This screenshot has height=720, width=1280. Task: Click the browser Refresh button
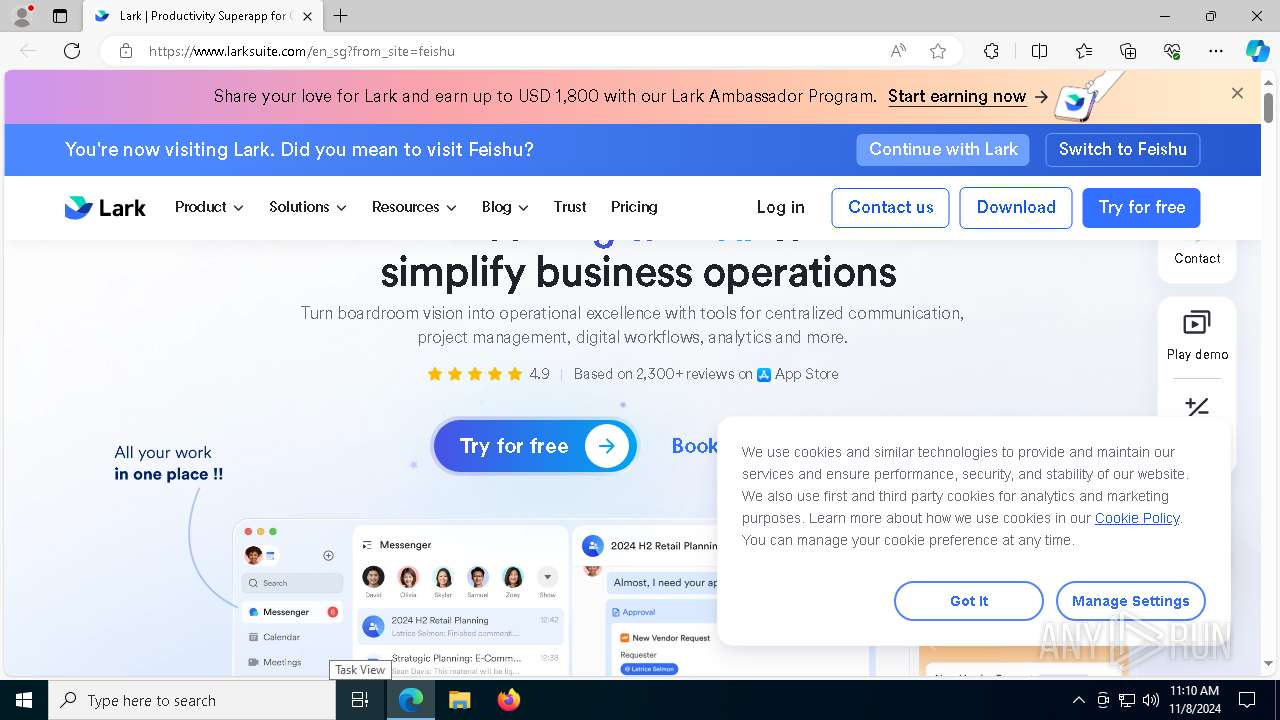click(x=72, y=51)
